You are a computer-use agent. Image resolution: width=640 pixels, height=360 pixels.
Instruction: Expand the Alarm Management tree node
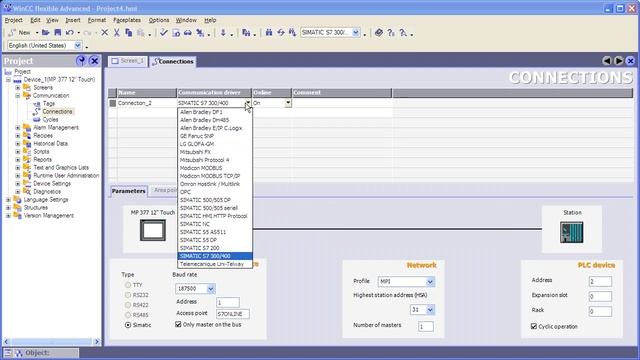18,128
